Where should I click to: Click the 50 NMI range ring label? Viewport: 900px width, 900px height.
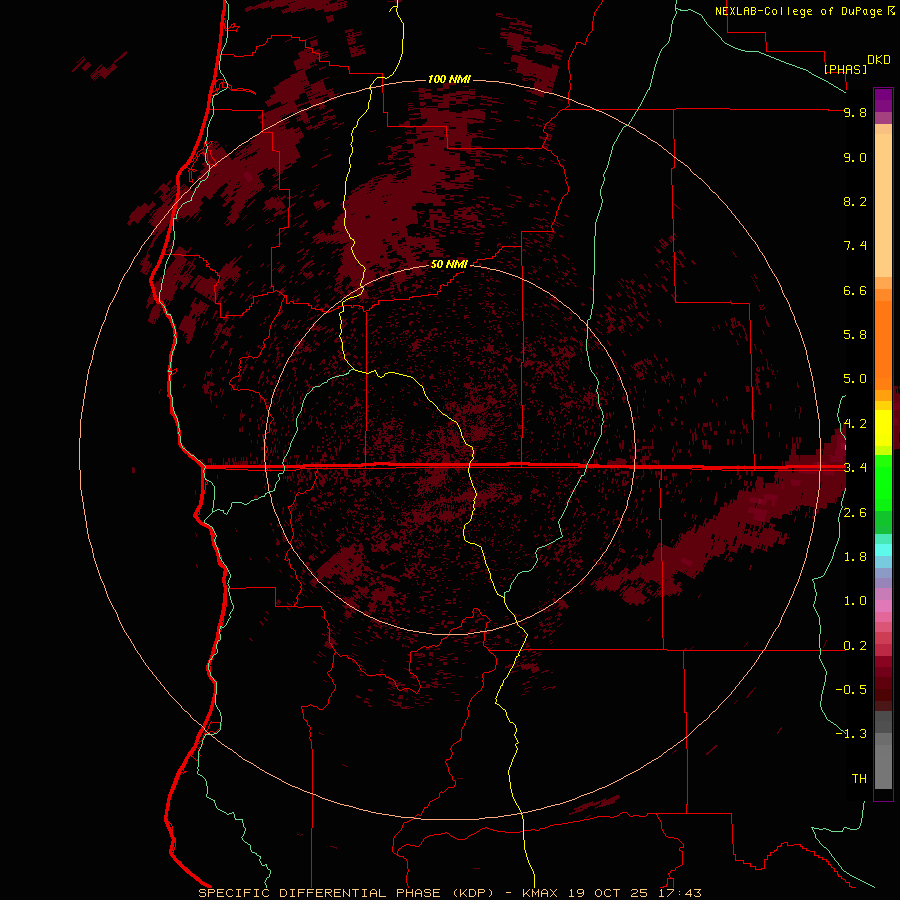point(449,264)
